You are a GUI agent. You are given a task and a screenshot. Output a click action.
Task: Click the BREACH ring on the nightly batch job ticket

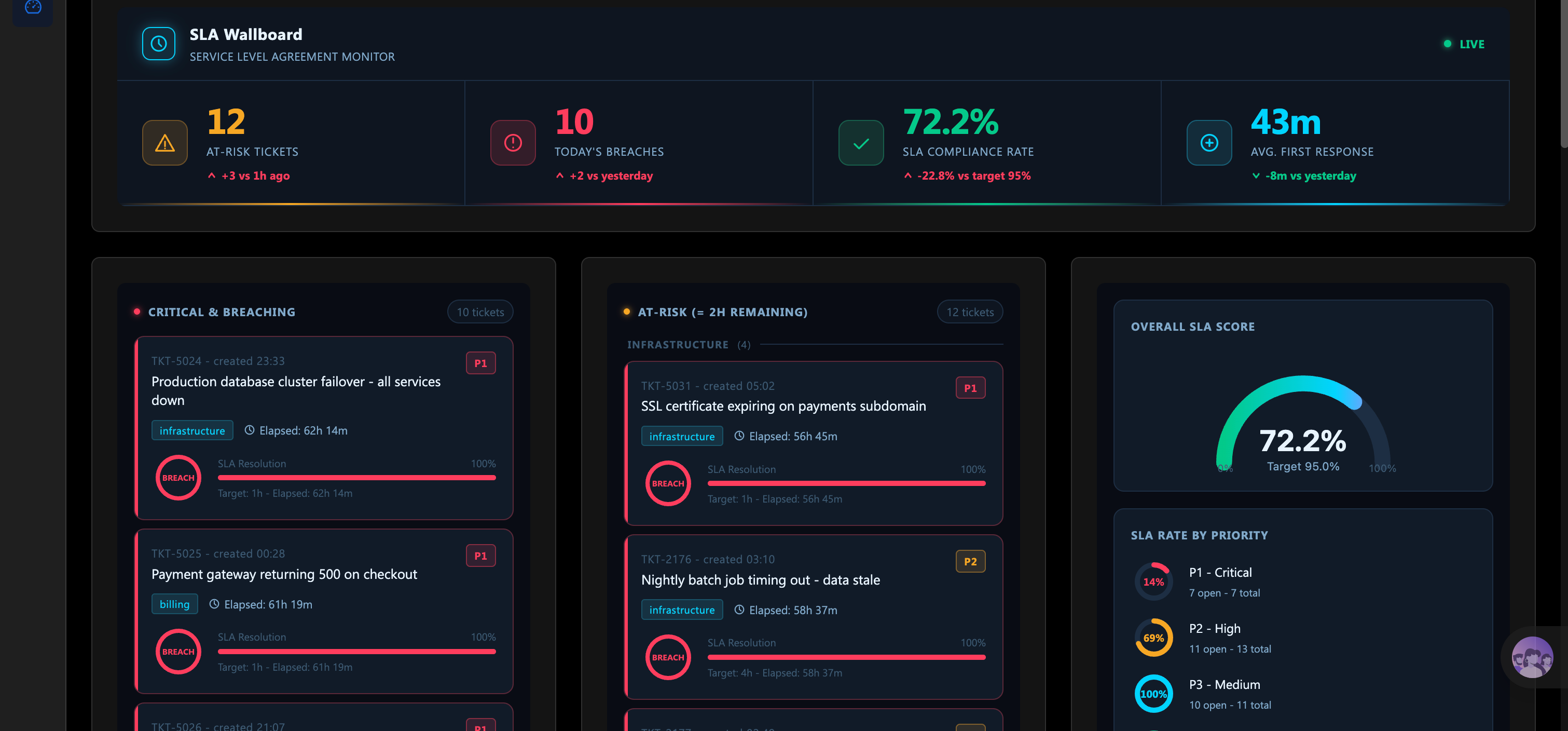668,657
